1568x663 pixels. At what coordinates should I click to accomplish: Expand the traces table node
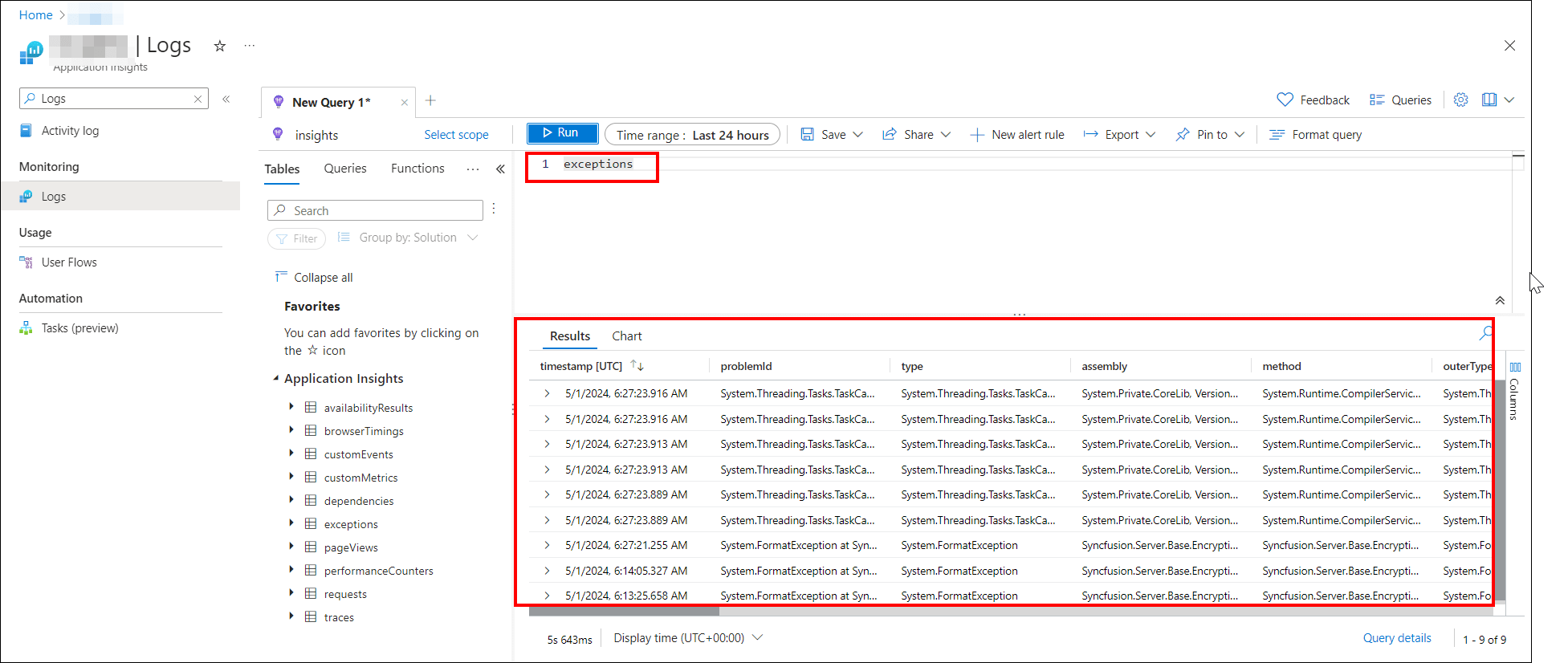click(x=291, y=616)
